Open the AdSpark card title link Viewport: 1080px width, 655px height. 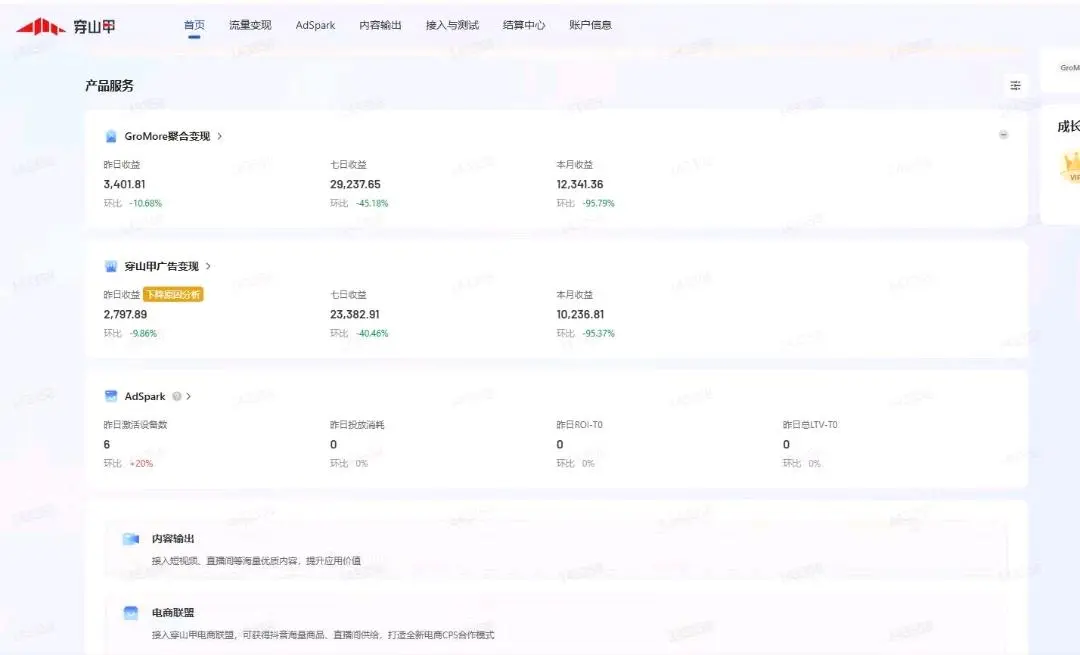145,397
